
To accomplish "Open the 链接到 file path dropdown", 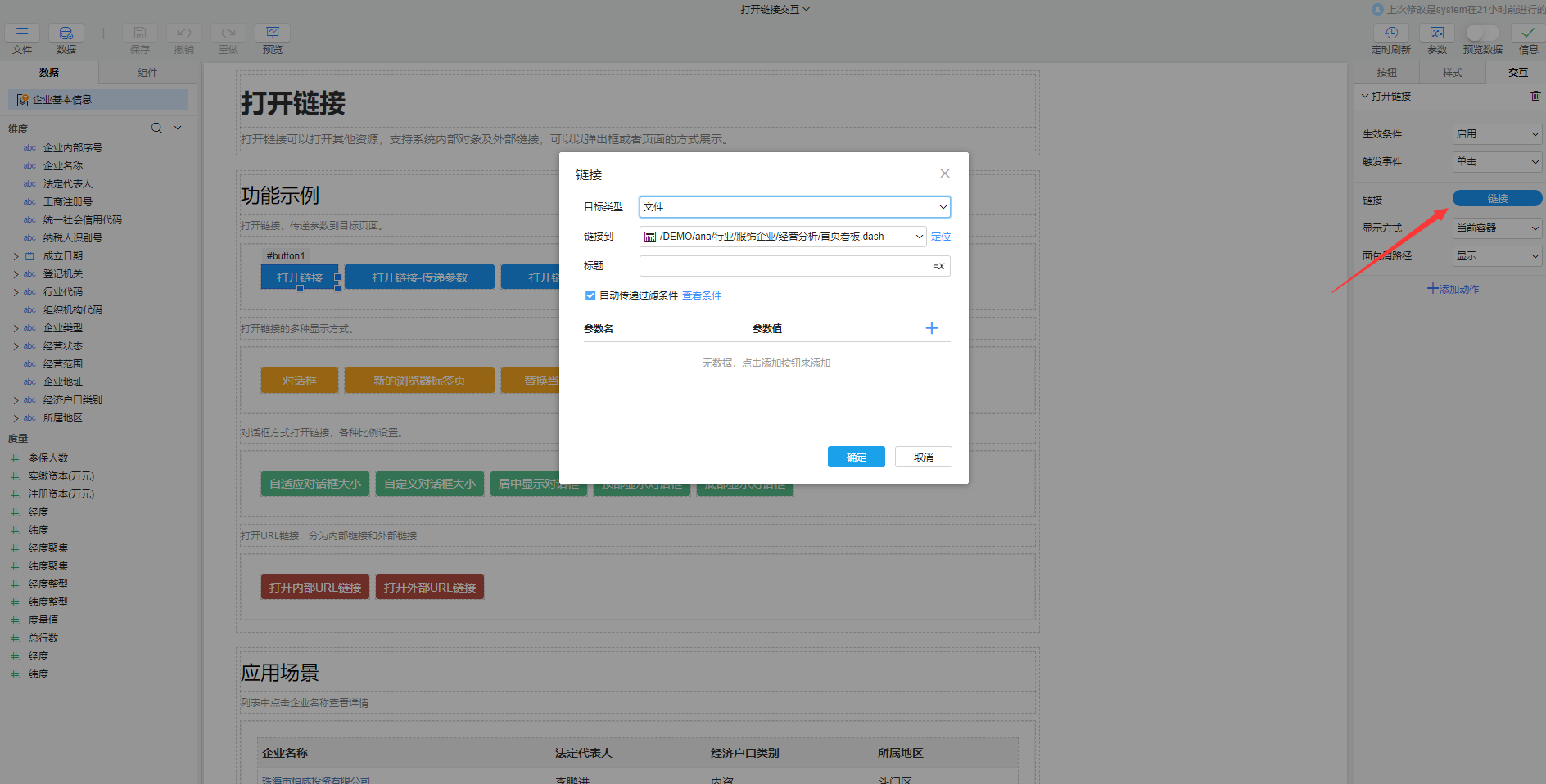I will coord(919,237).
